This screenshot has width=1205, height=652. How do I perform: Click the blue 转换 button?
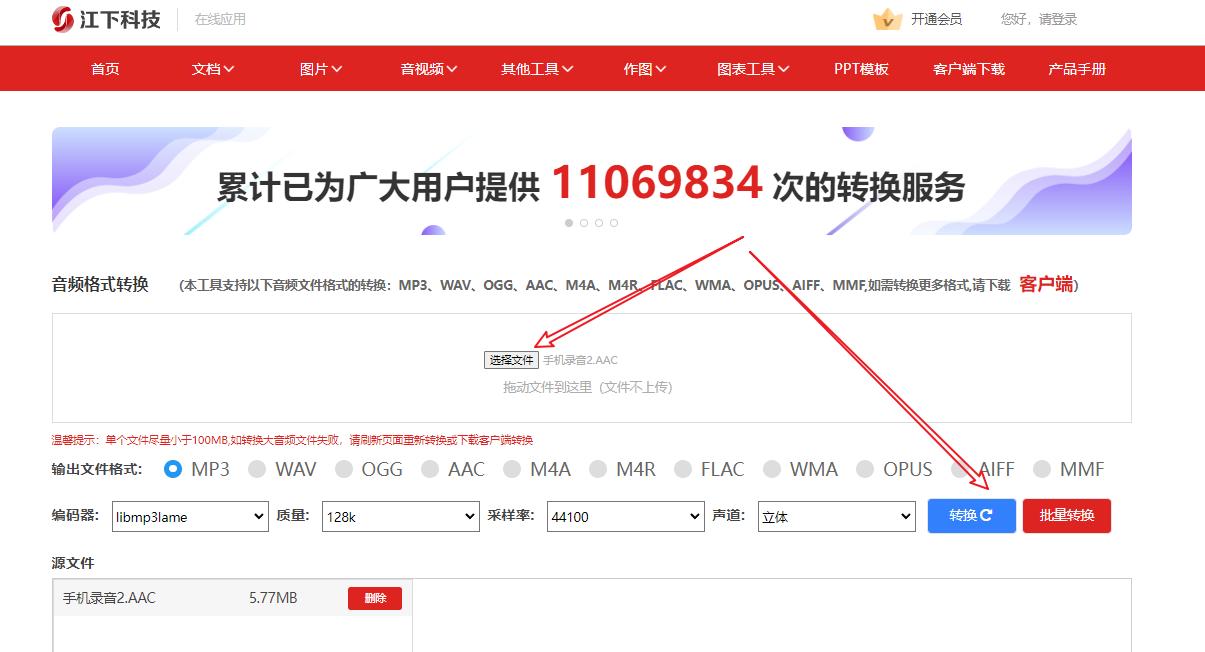tap(971, 516)
